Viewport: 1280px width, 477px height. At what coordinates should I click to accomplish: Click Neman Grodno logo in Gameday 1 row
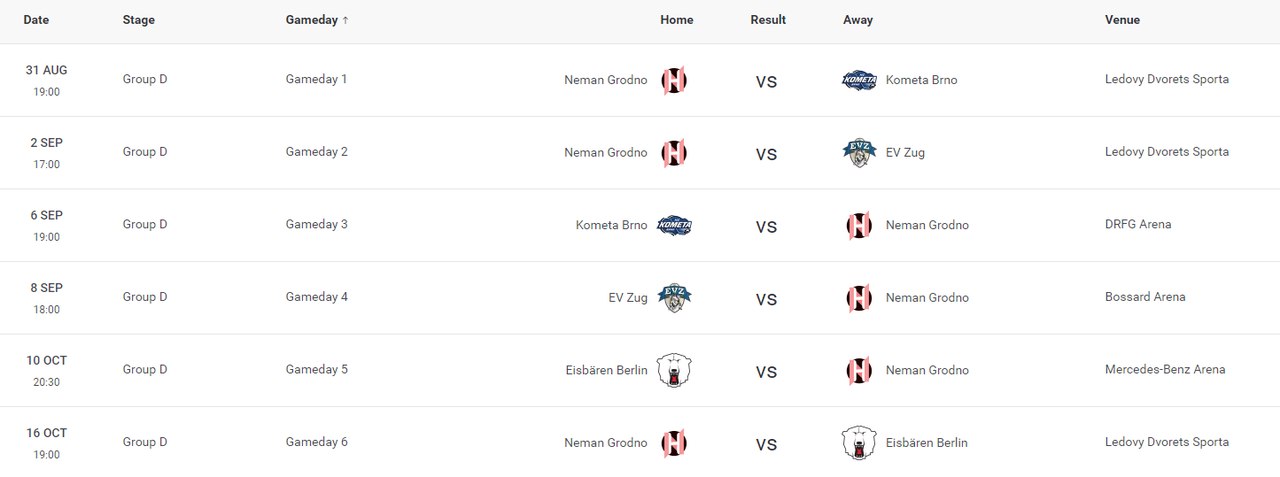[674, 81]
